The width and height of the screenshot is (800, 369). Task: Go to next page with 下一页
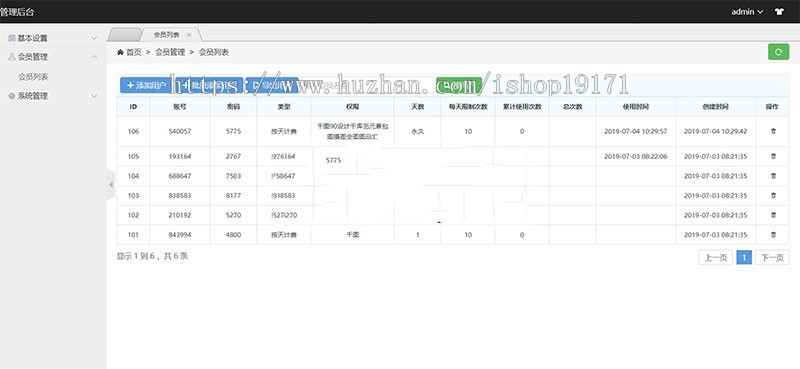(772, 258)
